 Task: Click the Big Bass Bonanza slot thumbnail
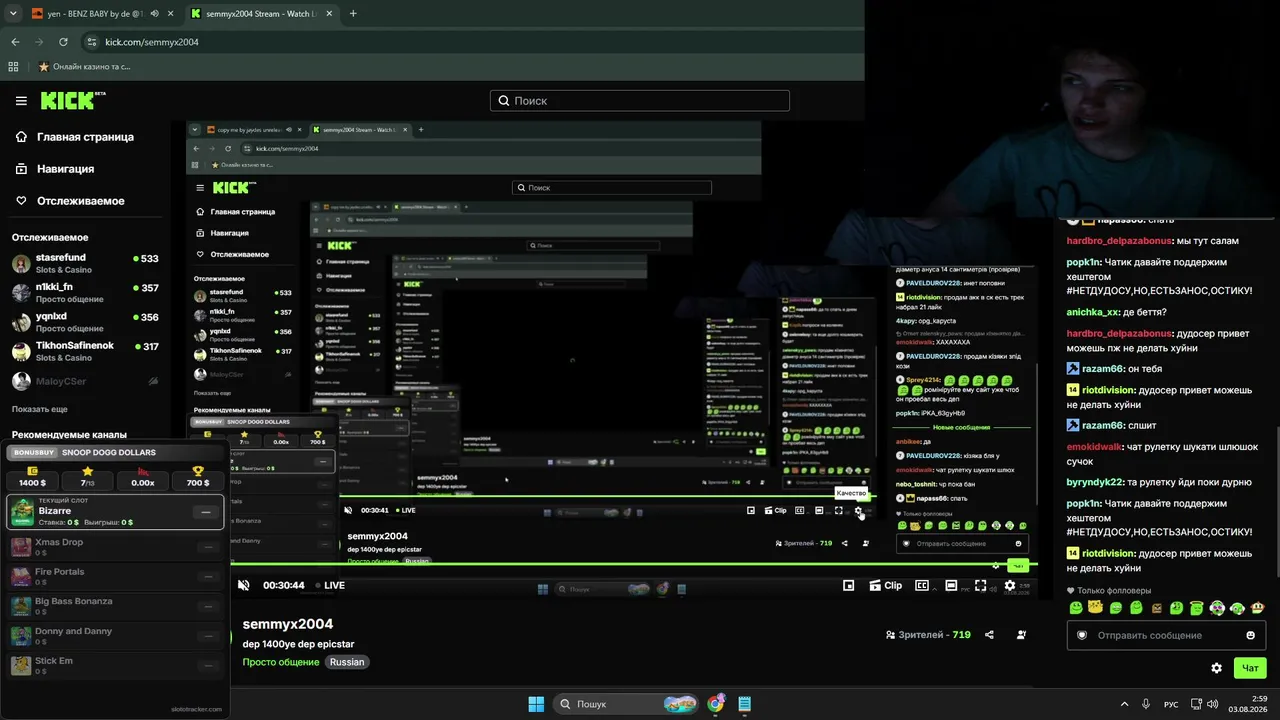click(x=21, y=606)
